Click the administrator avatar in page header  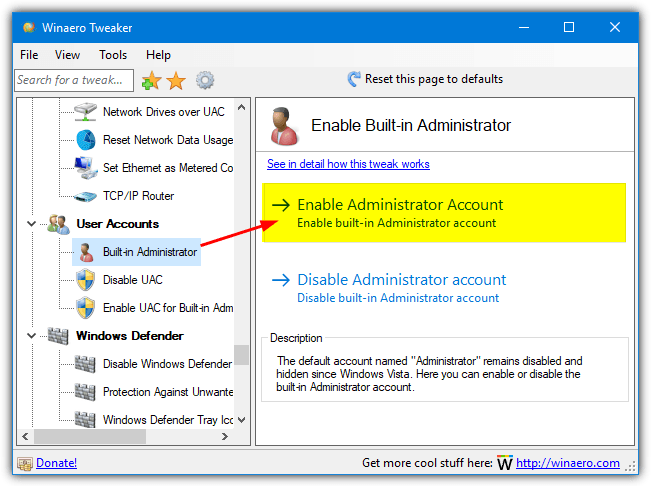(x=284, y=126)
